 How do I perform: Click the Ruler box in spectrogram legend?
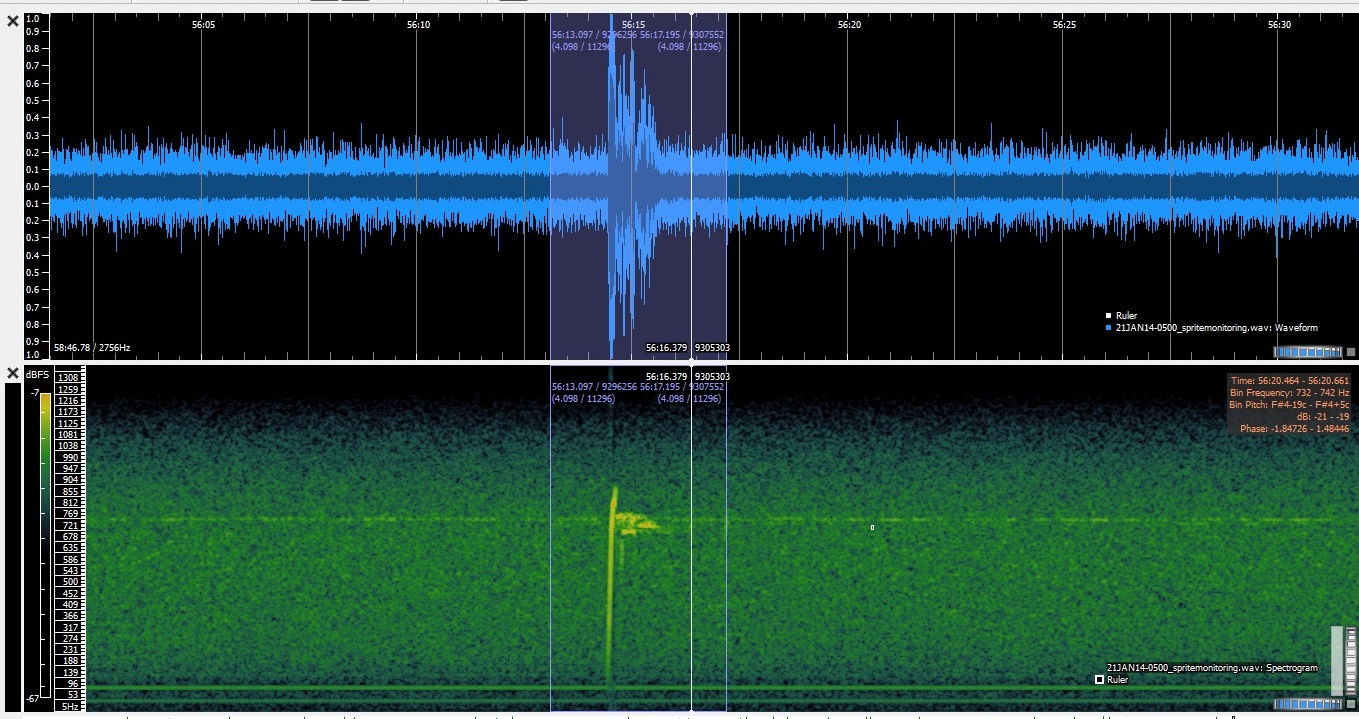coord(1100,680)
